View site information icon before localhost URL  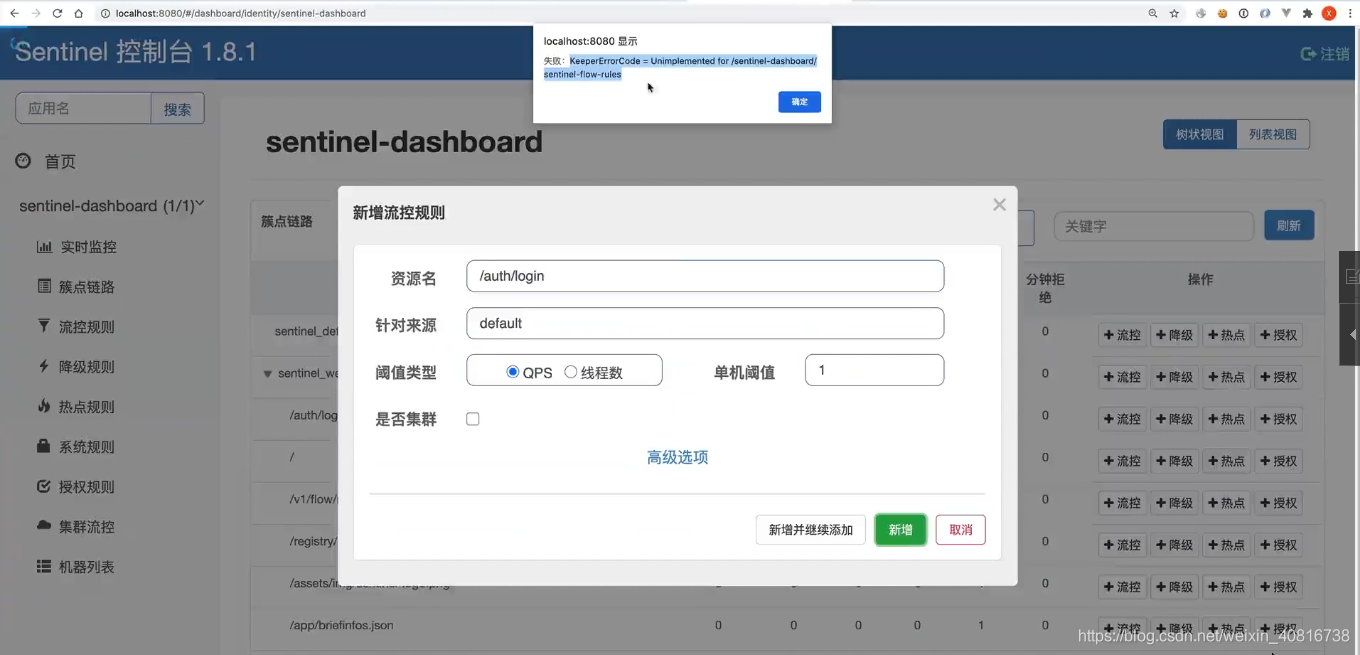(105, 13)
